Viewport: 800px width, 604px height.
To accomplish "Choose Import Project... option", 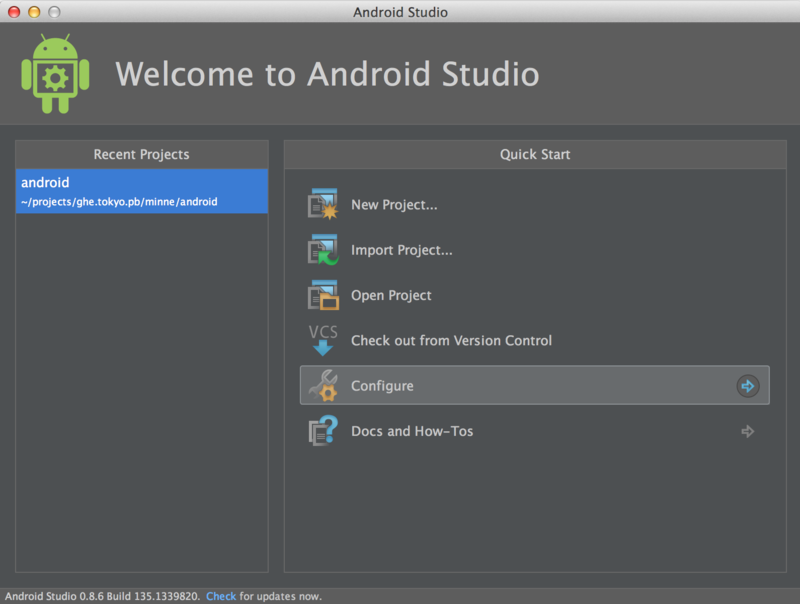I will pyautogui.click(x=402, y=250).
